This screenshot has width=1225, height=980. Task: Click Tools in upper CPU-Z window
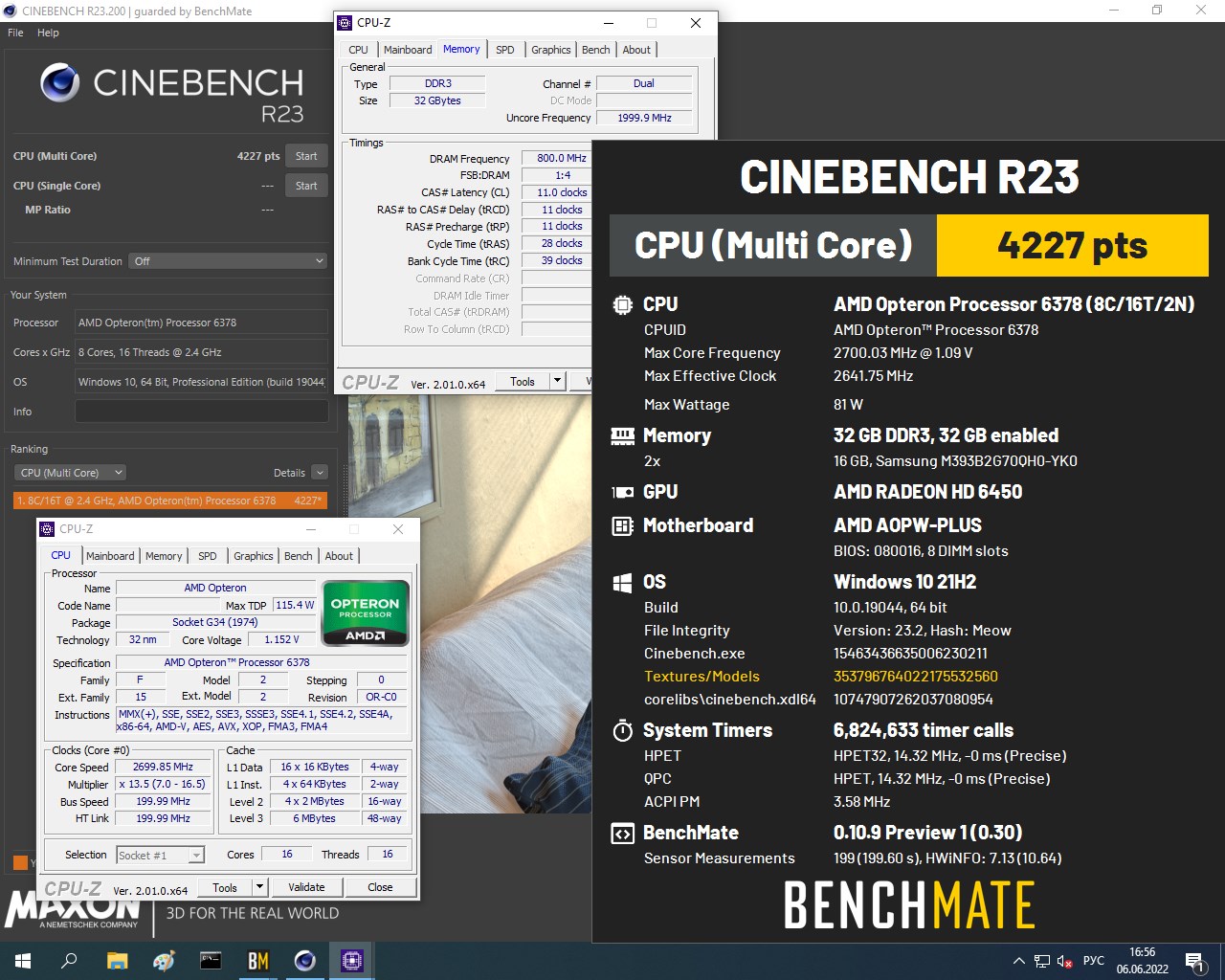coord(523,382)
